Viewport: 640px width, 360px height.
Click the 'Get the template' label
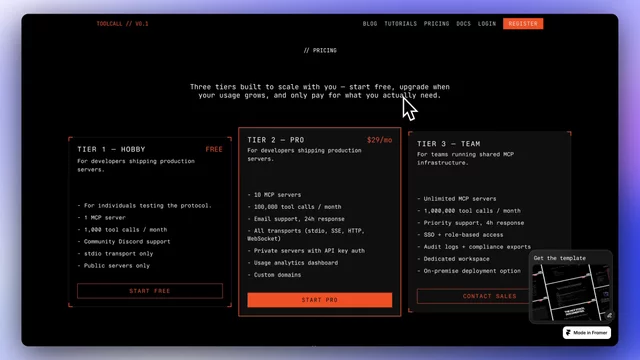point(560,258)
